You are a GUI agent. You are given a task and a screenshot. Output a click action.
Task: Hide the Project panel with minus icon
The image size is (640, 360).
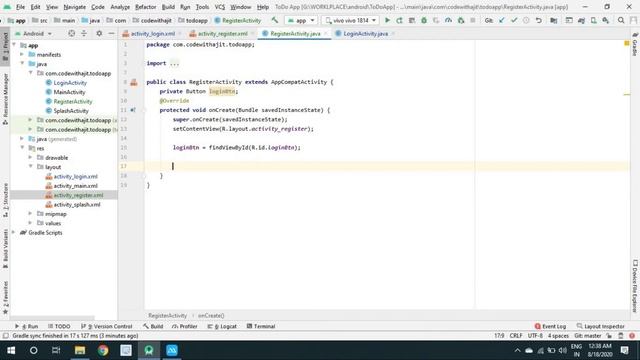(111, 33)
